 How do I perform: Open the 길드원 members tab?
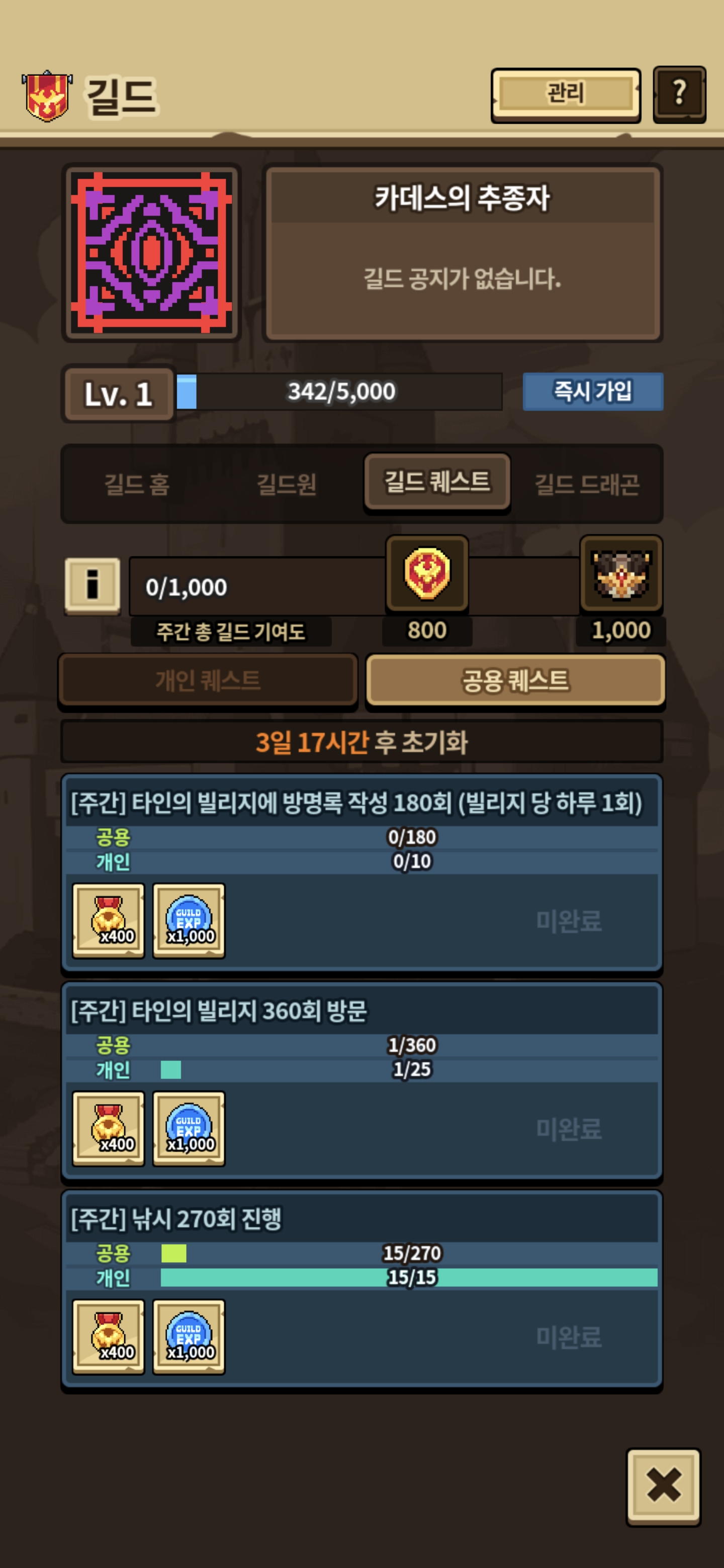pos(286,484)
